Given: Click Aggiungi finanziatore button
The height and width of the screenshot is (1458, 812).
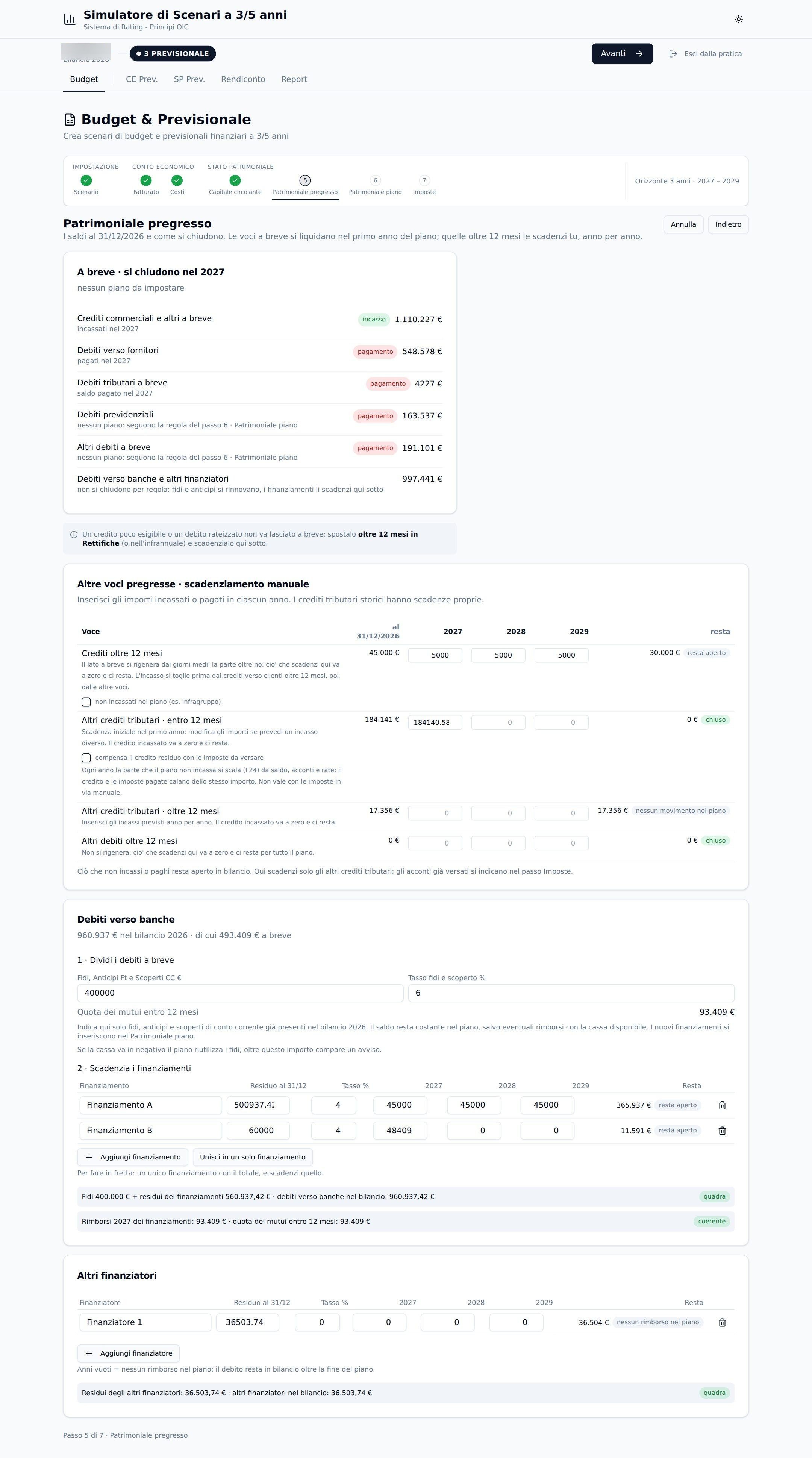Looking at the screenshot, I should pyautogui.click(x=129, y=1353).
